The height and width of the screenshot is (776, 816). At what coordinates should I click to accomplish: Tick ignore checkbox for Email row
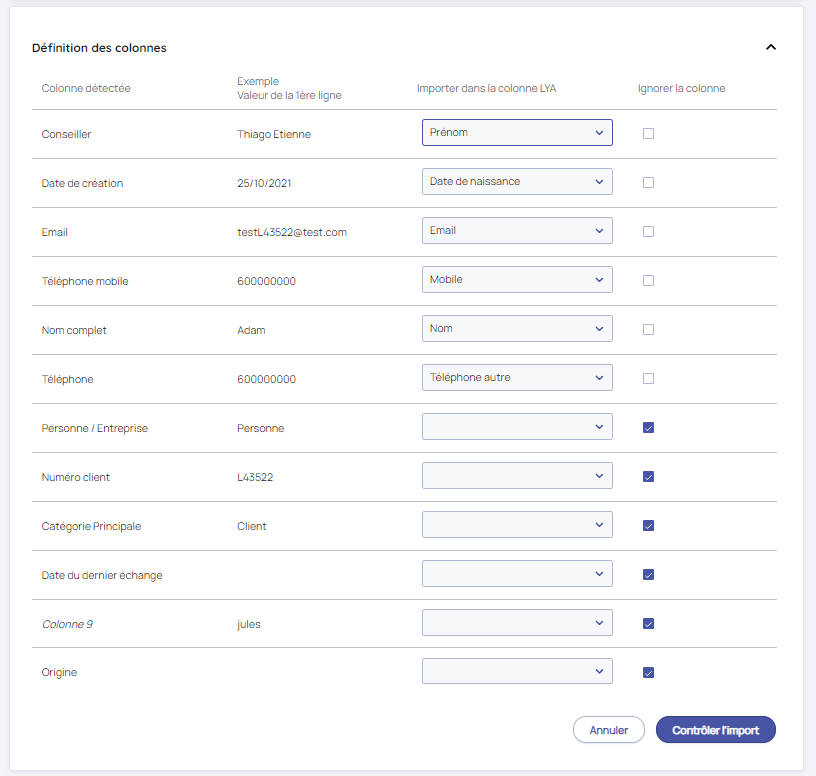pyautogui.click(x=648, y=231)
